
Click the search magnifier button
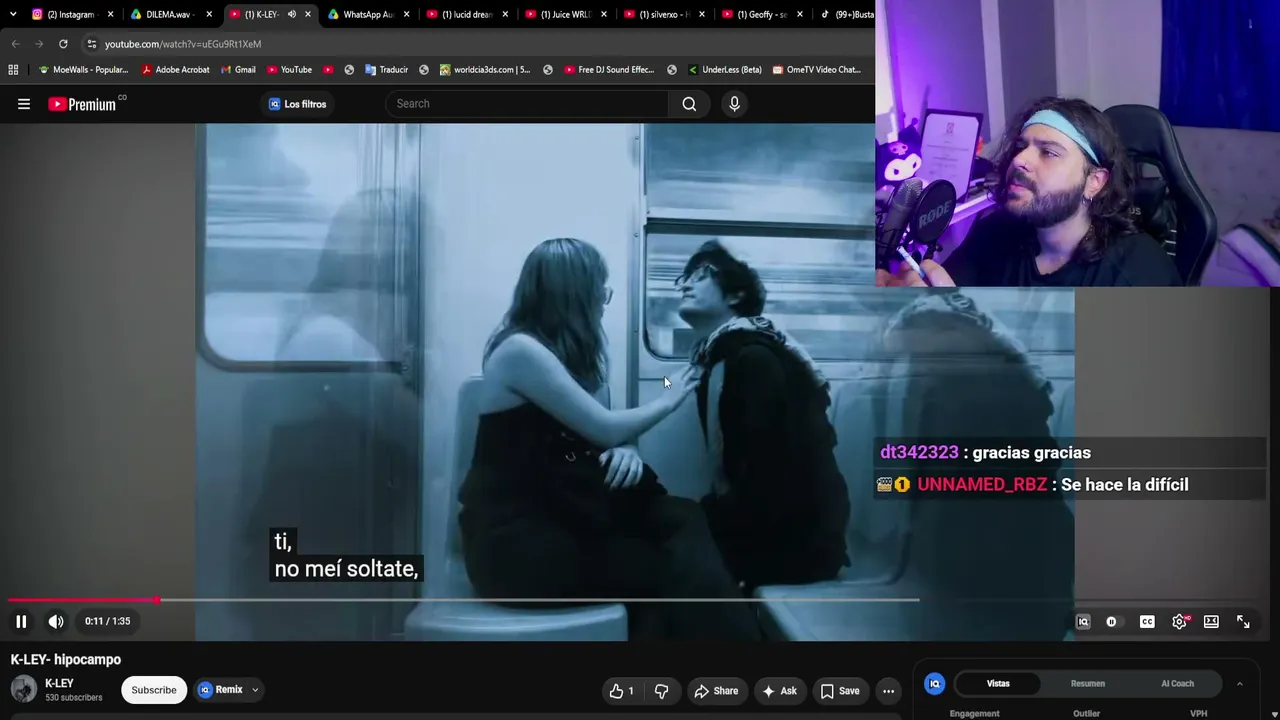pyautogui.click(x=689, y=104)
